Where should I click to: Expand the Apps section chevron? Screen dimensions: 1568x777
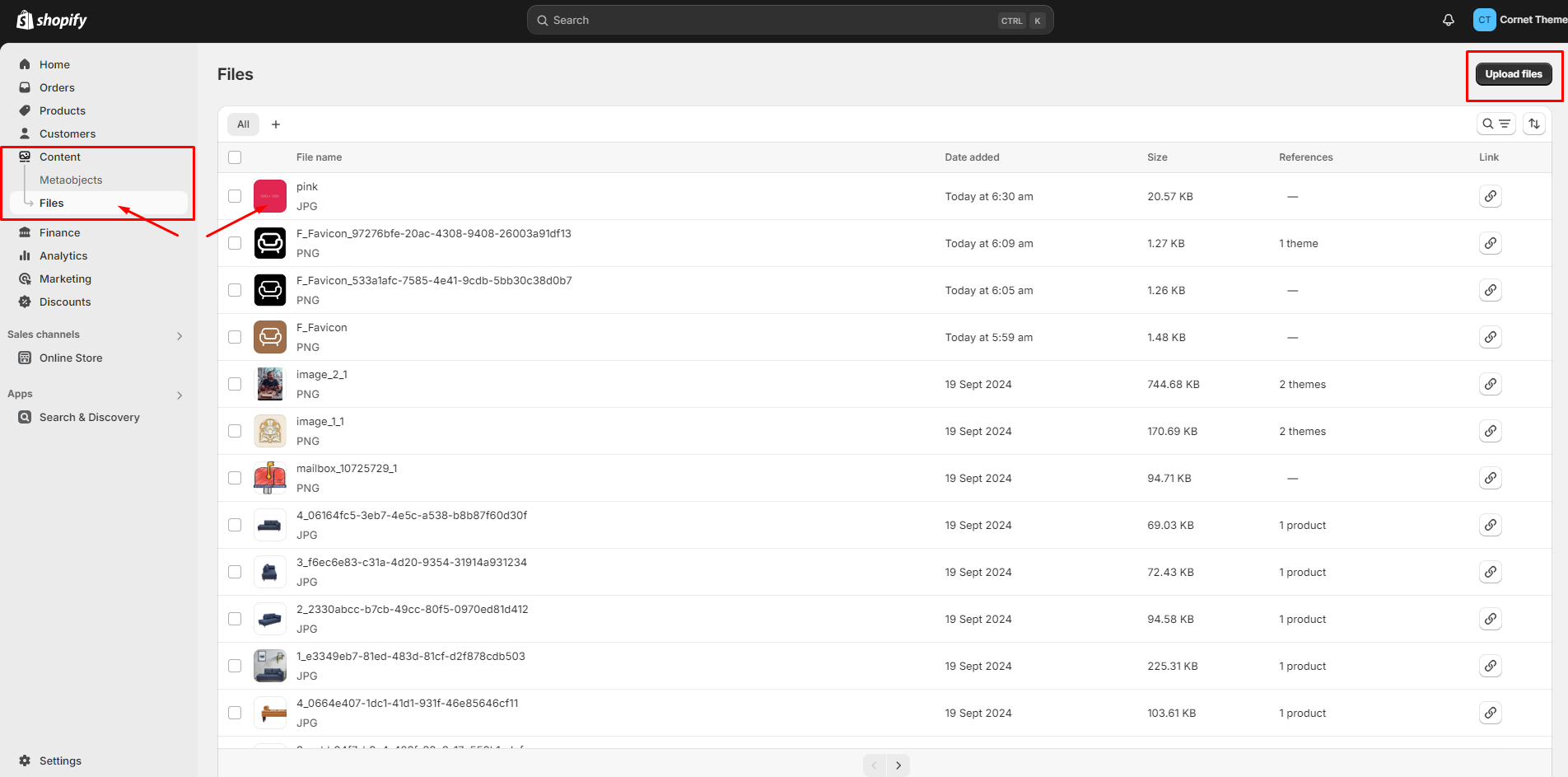click(x=180, y=395)
